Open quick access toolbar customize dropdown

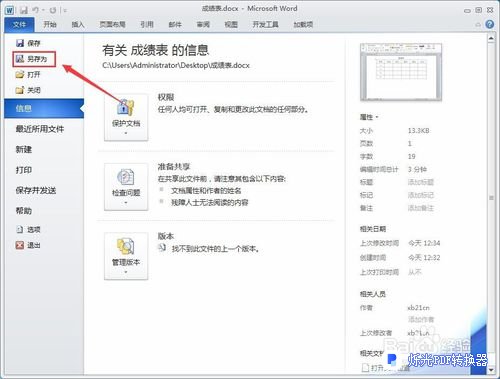coord(65,11)
